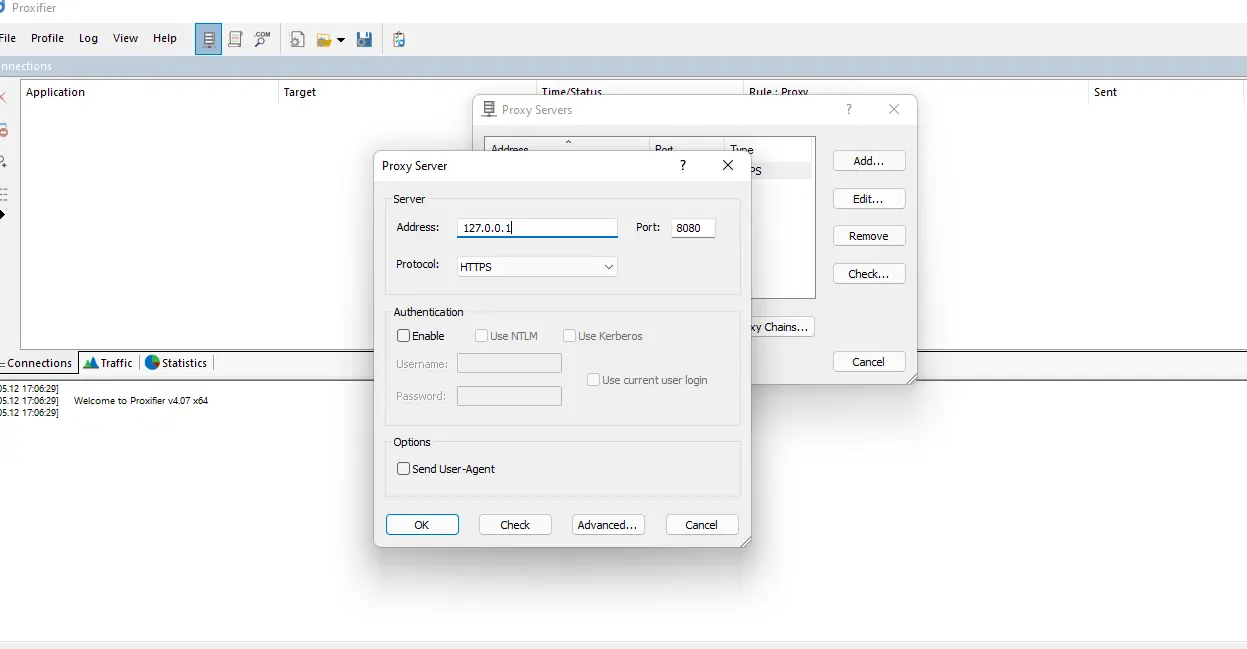Click the open profile folder icon
This screenshot has height=649, width=1247.
[x=324, y=39]
